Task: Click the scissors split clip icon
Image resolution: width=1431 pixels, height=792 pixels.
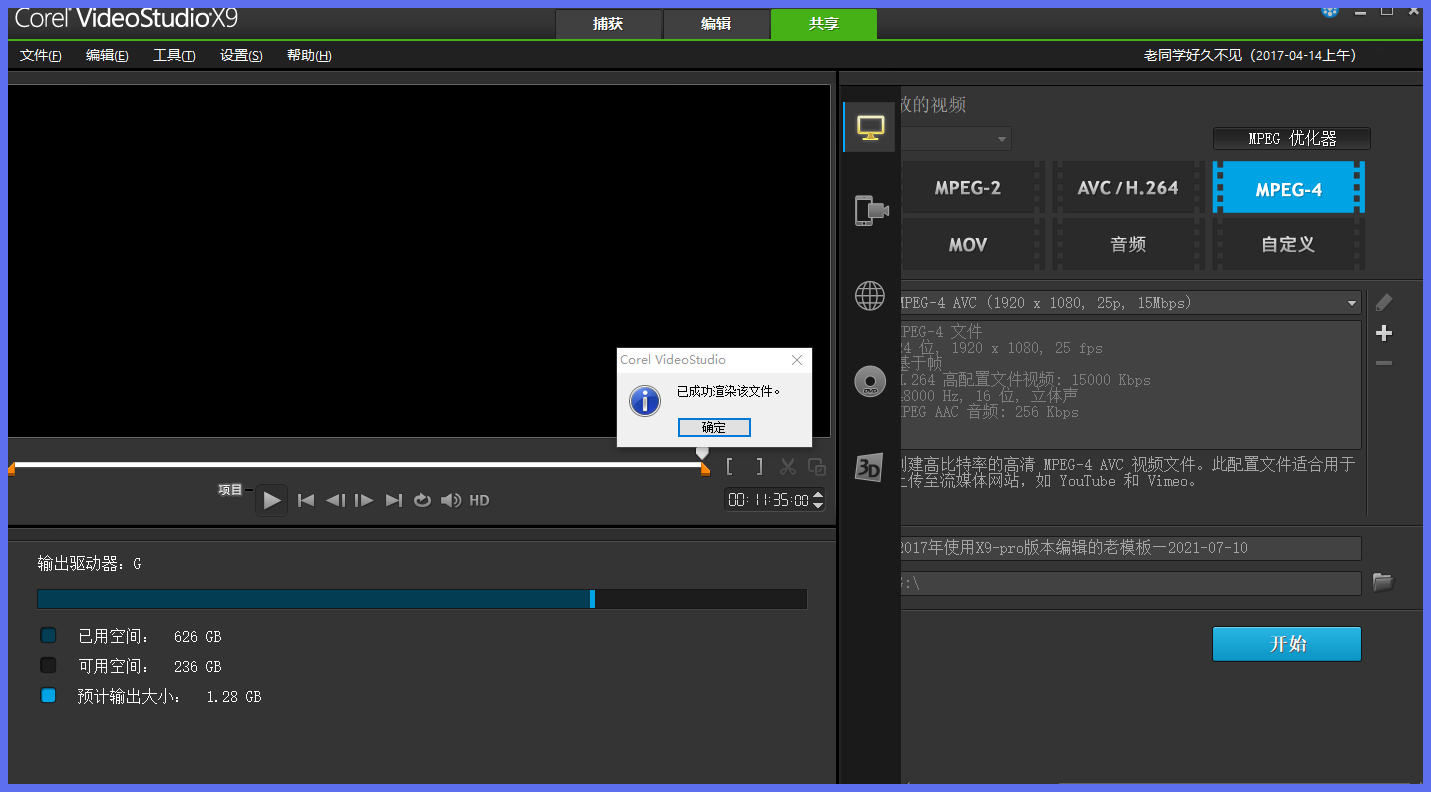Action: [788, 466]
